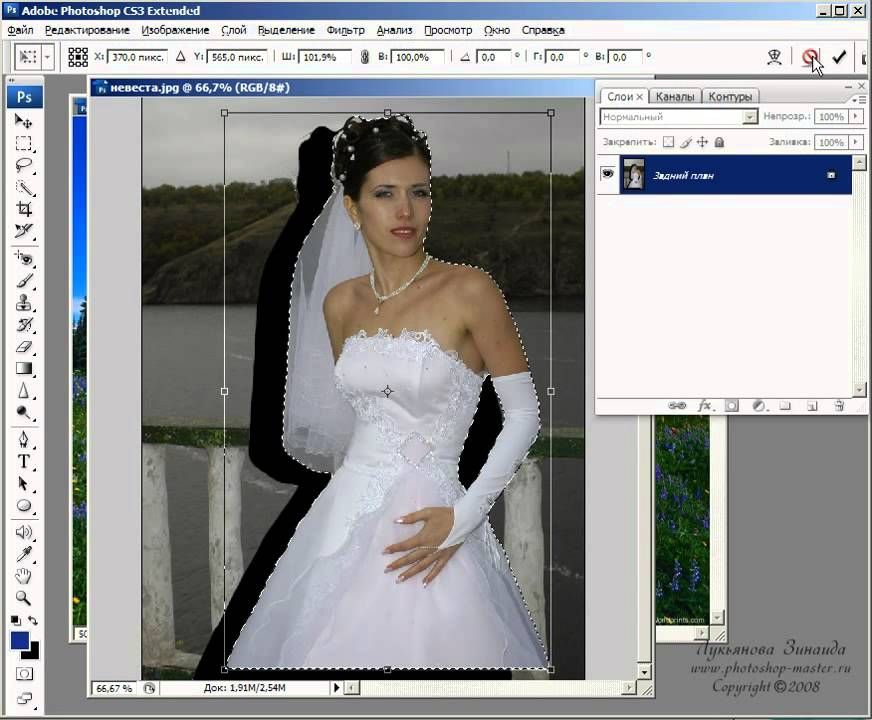Click the Delete layer trash icon
This screenshot has height=720, width=872.
[839, 406]
